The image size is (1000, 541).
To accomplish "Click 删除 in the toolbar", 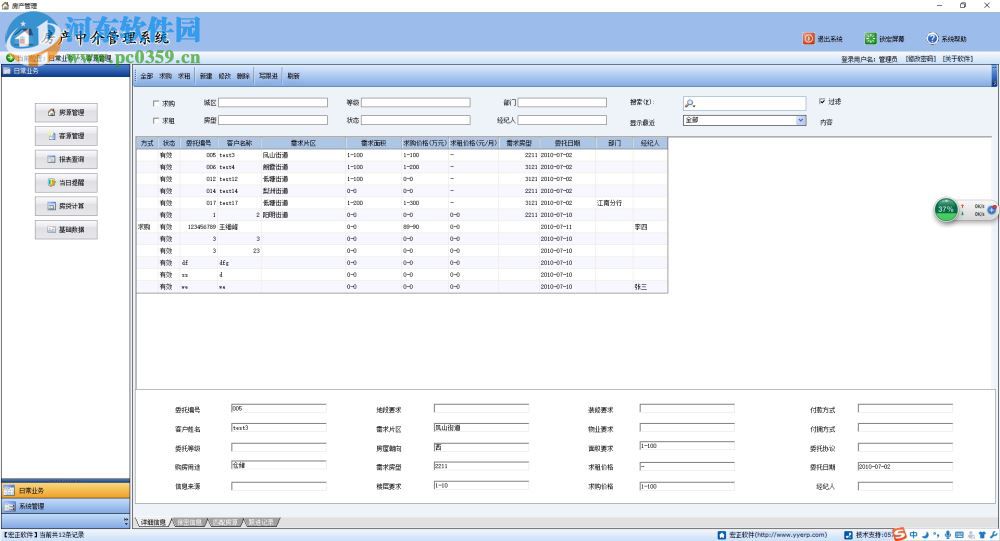I will [243, 76].
